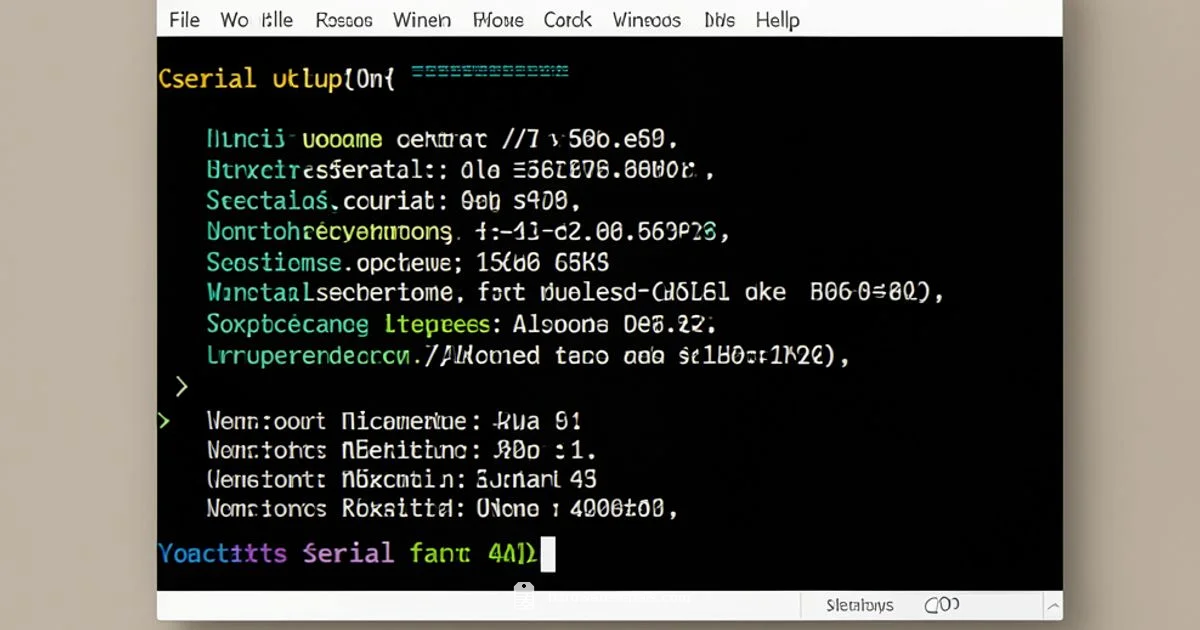This screenshot has width=1200, height=630.
Task: Click the Dhs menu item
Action: click(718, 20)
